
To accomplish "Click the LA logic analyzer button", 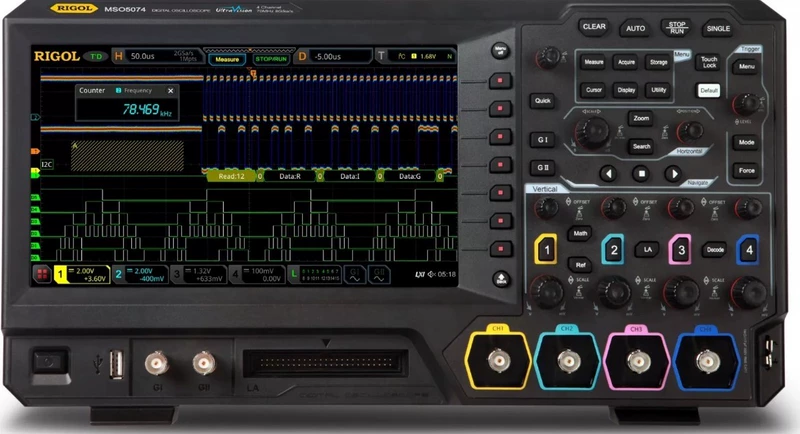I will [647, 249].
